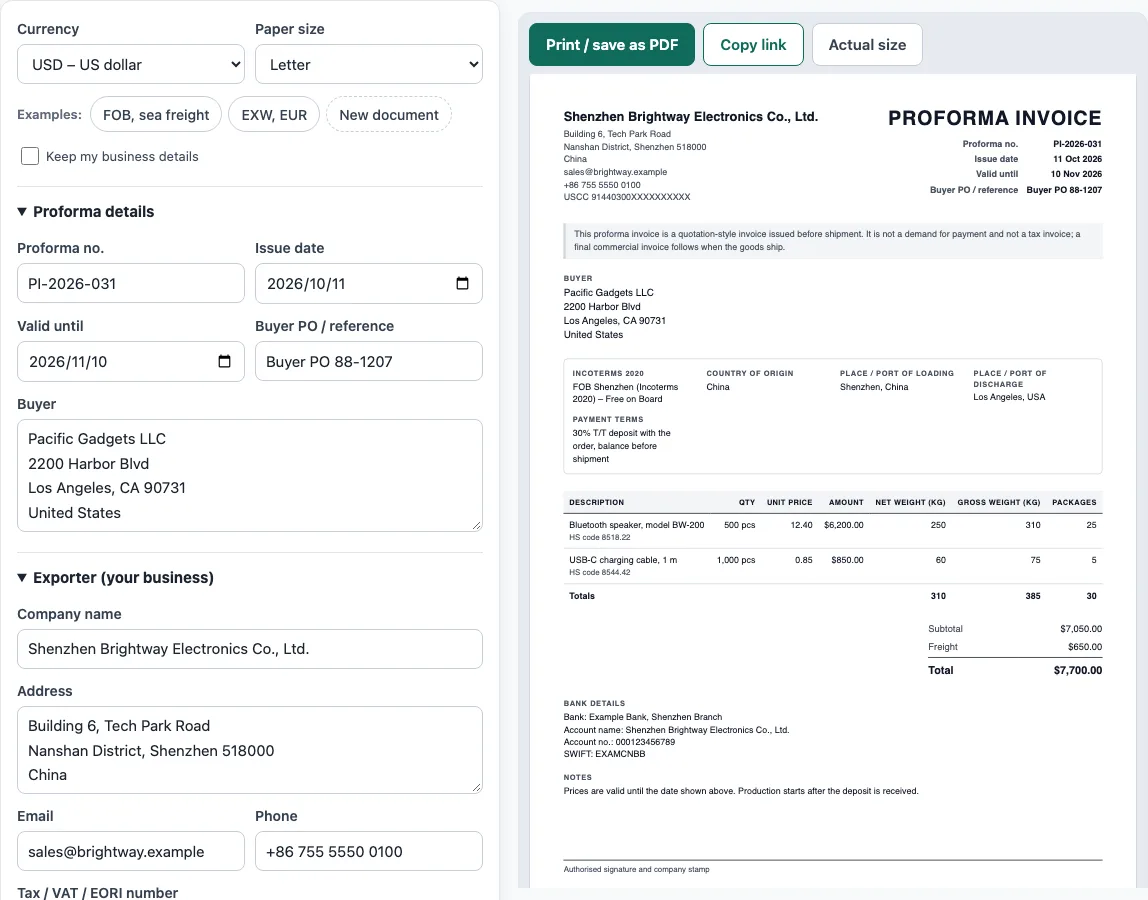Focus the Buyer PO / reference field

(x=368, y=361)
